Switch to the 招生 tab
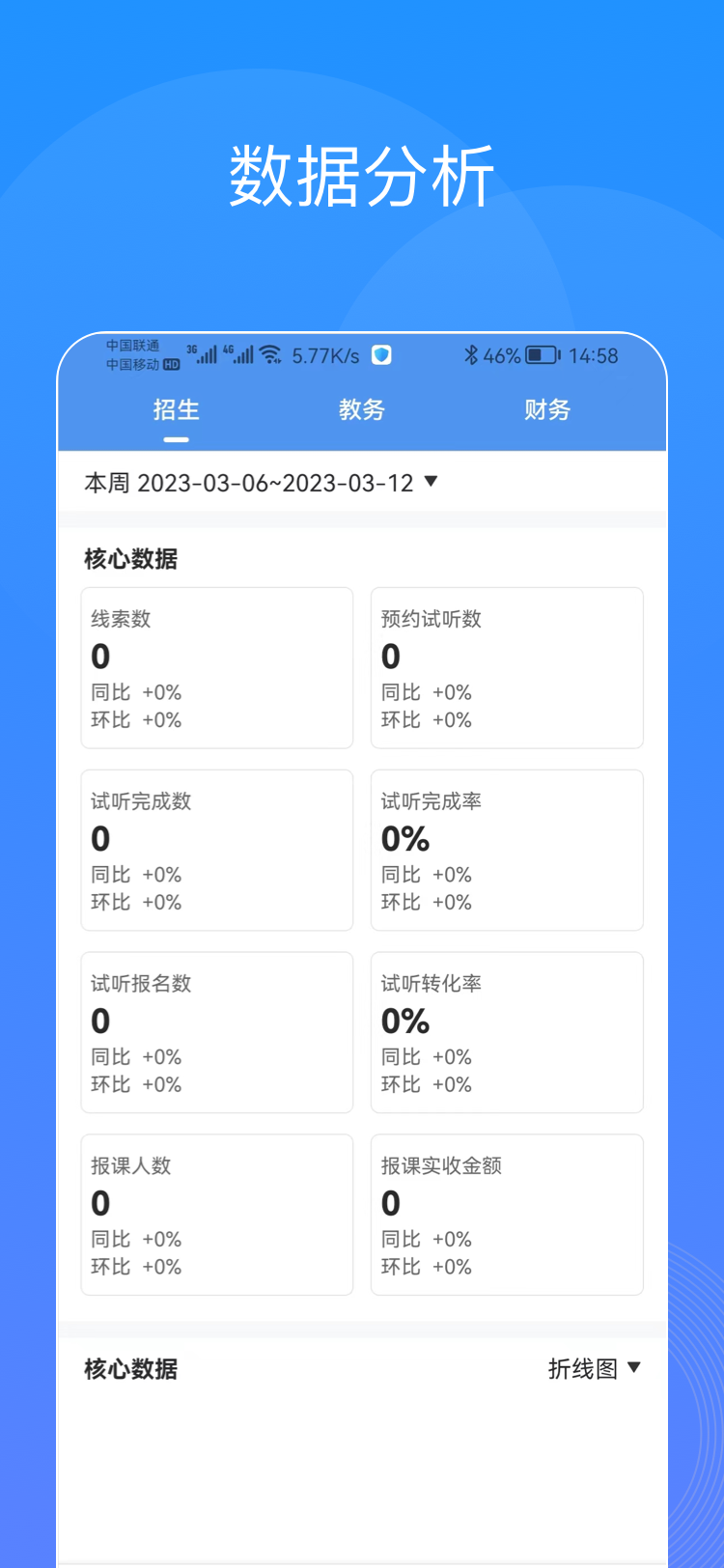The height and width of the screenshot is (1568, 724). (x=176, y=410)
